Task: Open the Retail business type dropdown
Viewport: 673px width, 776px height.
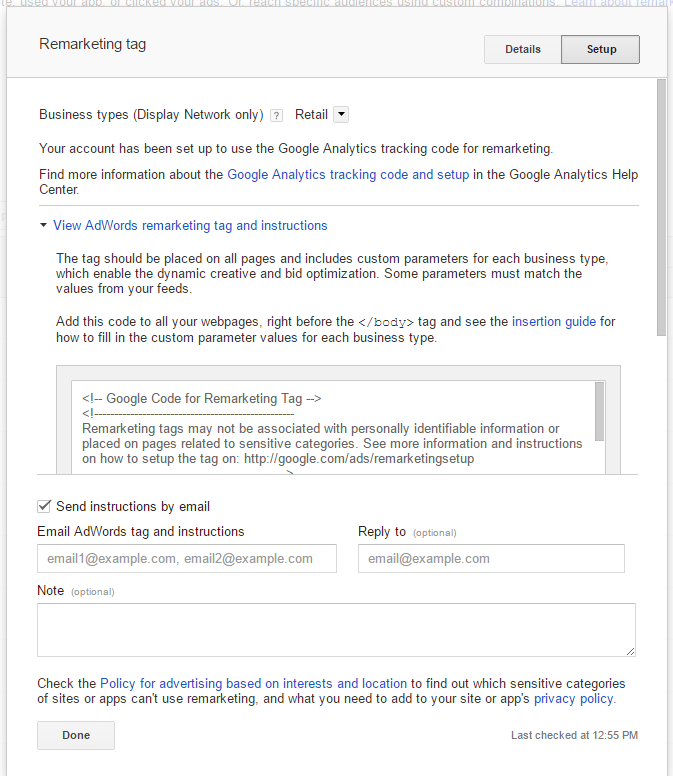Action: click(x=341, y=114)
